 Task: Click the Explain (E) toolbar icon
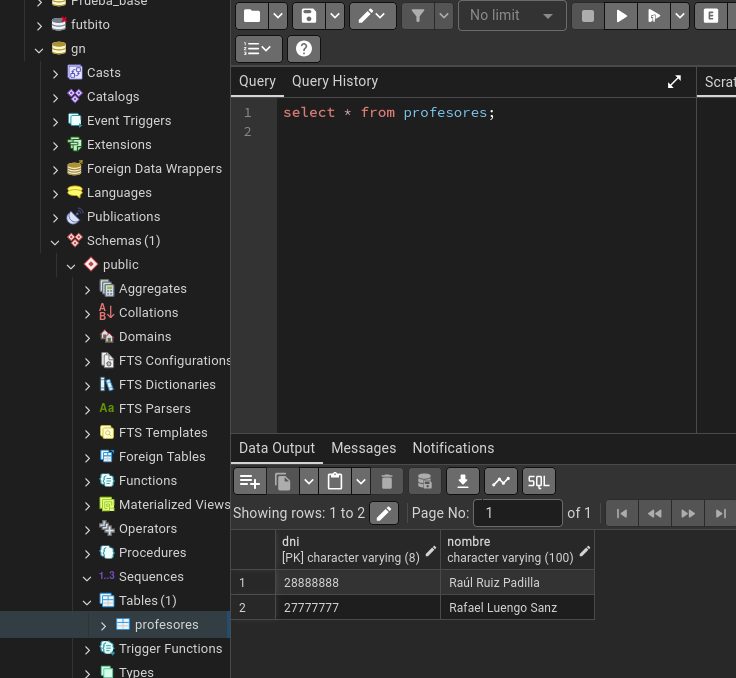pyautogui.click(x=710, y=16)
